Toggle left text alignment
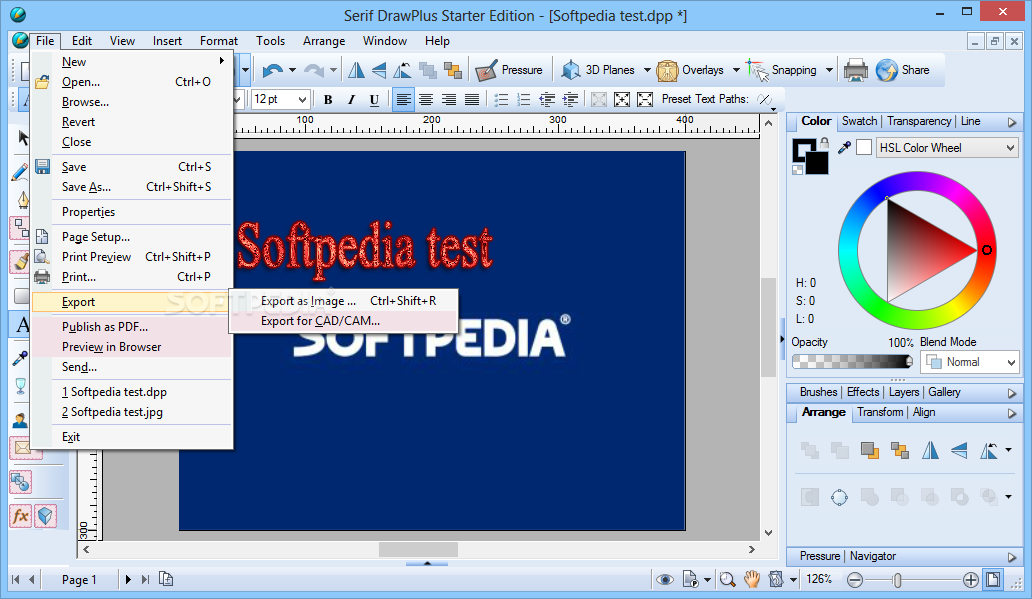This screenshot has height=599, width=1032. pos(403,99)
